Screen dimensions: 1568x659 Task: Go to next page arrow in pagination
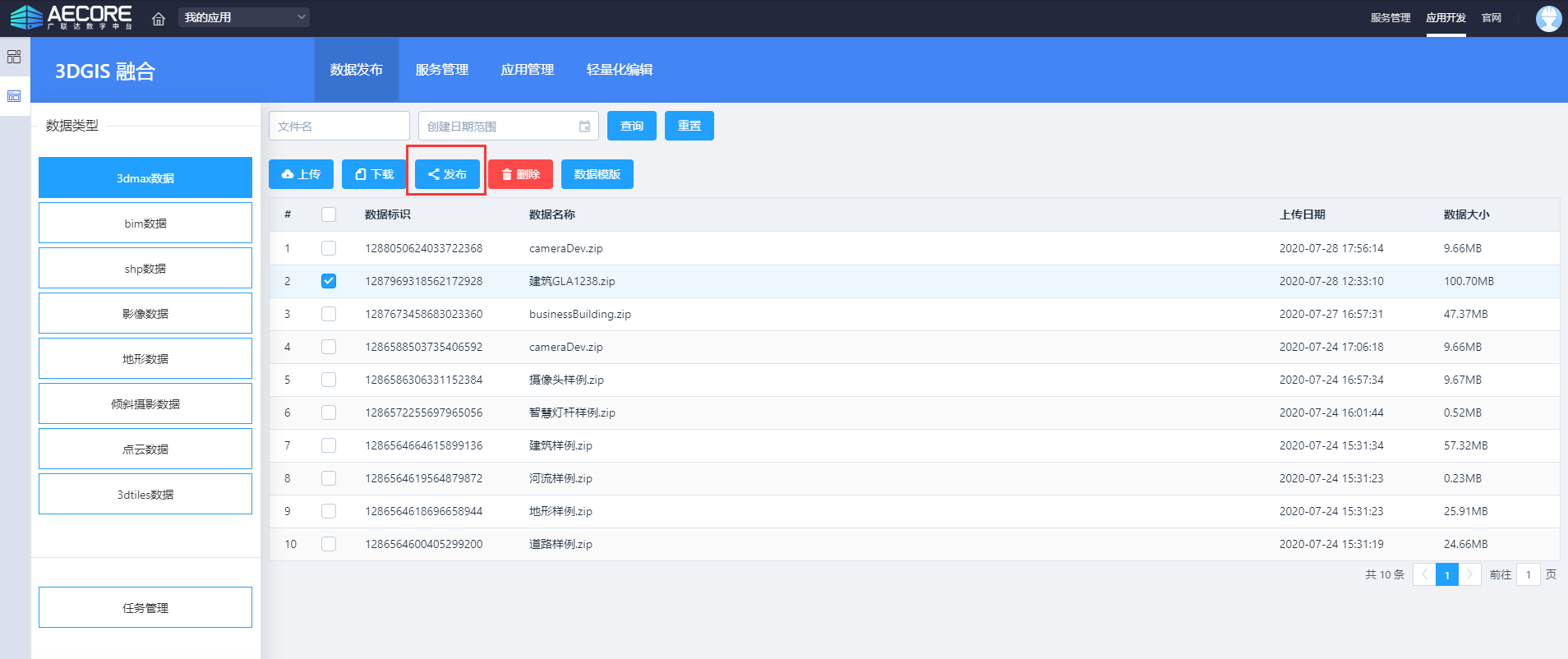[x=1469, y=574]
